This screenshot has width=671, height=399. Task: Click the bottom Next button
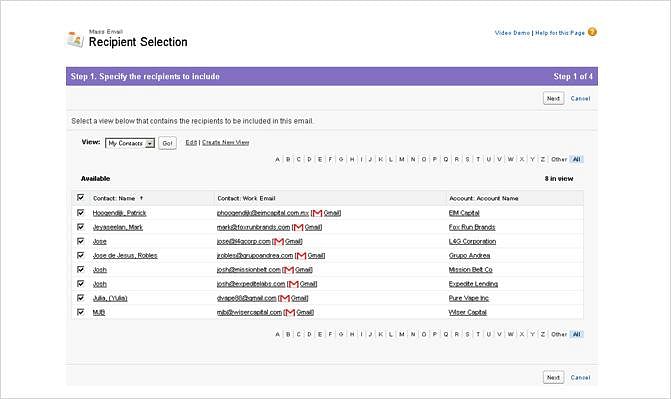tap(553, 378)
